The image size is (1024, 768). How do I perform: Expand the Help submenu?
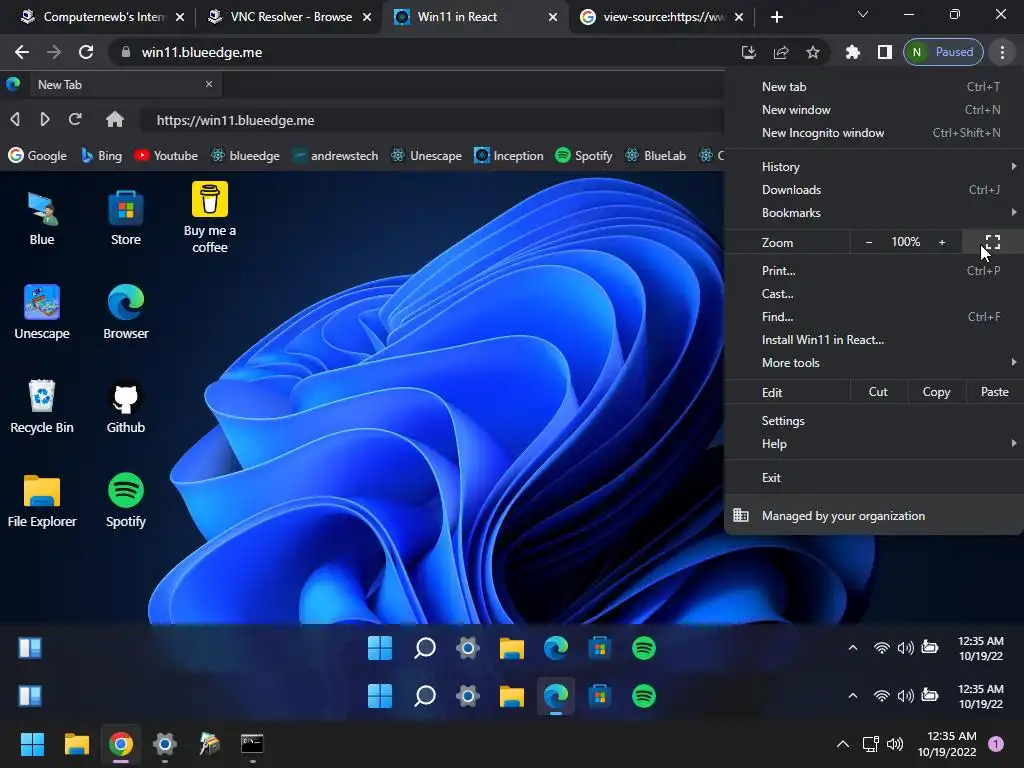(x=874, y=443)
